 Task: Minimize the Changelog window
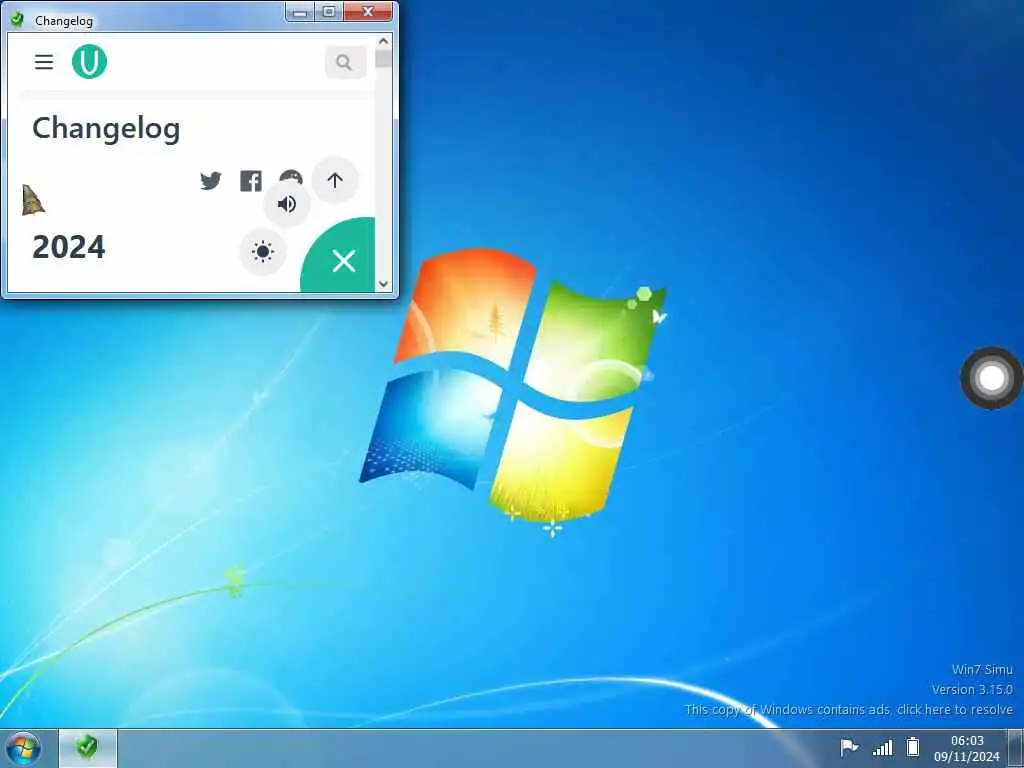tap(300, 12)
